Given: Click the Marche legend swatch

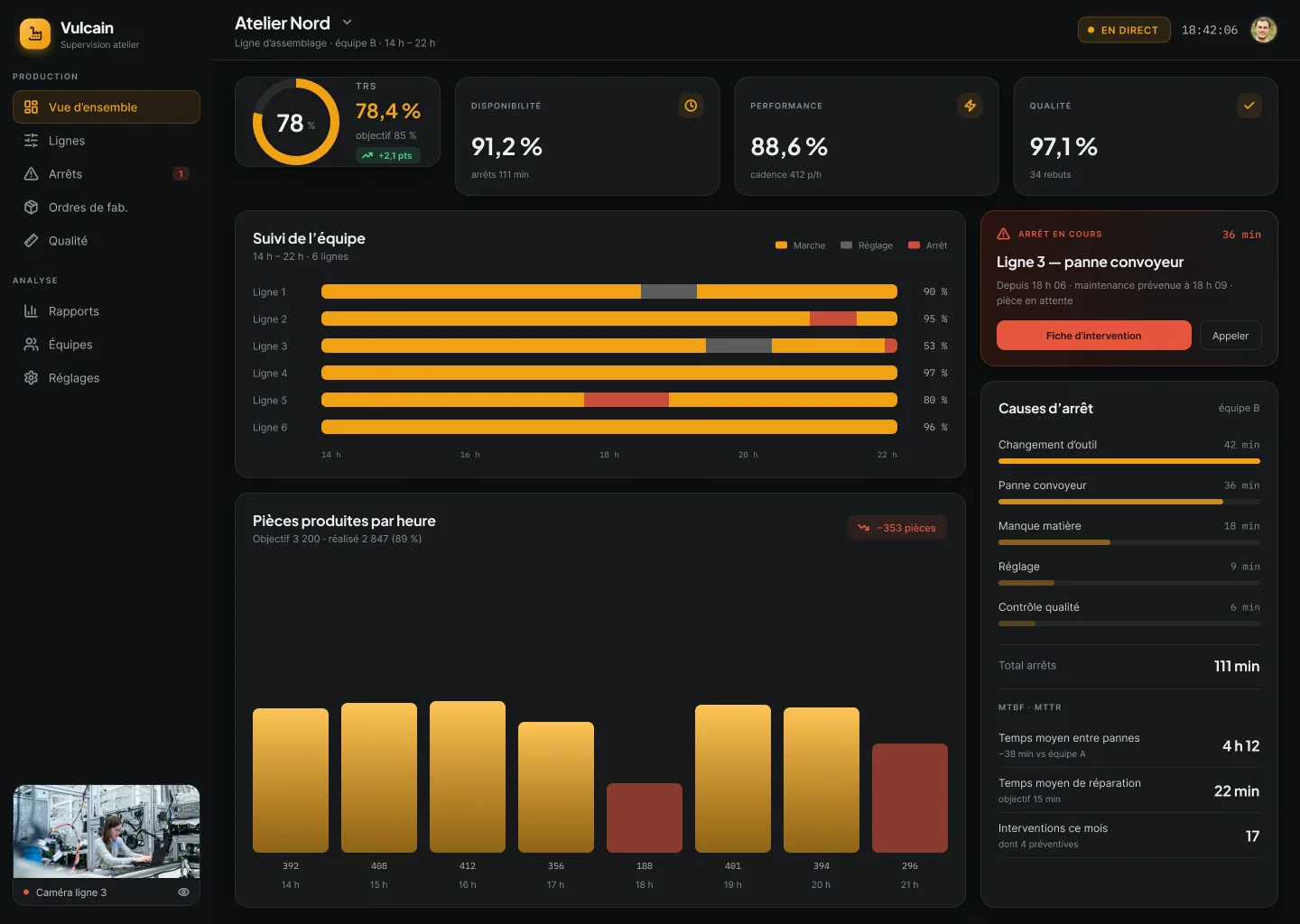Looking at the screenshot, I should point(782,245).
